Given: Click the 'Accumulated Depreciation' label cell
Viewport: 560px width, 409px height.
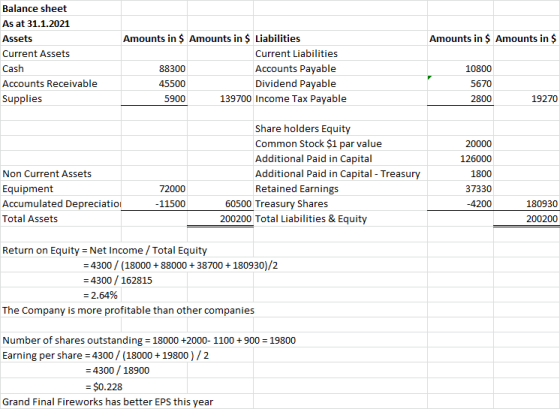Looking at the screenshot, I should pos(61,204).
